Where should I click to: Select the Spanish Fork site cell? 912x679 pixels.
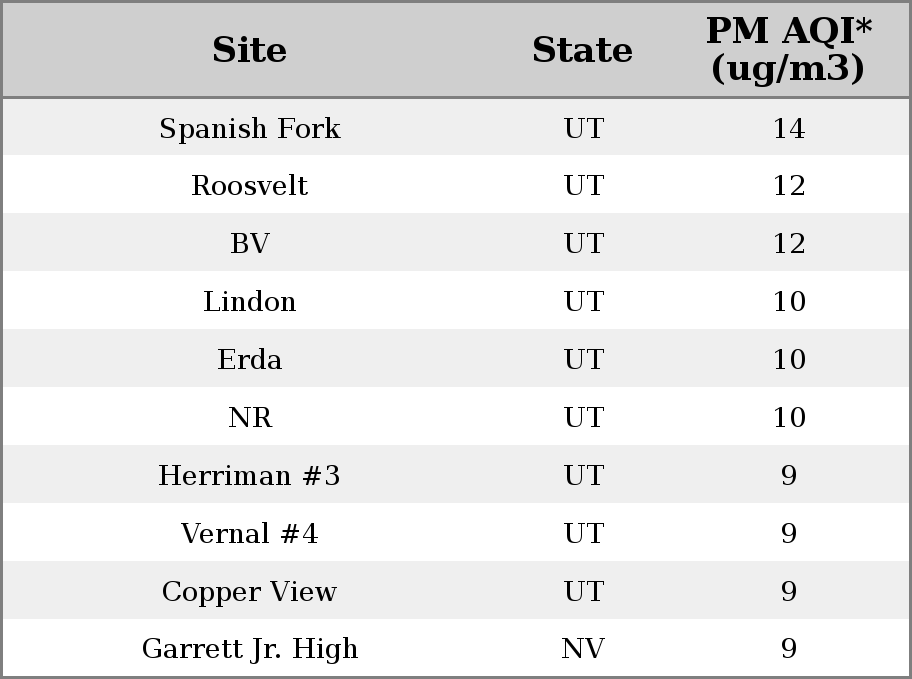[x=250, y=128]
